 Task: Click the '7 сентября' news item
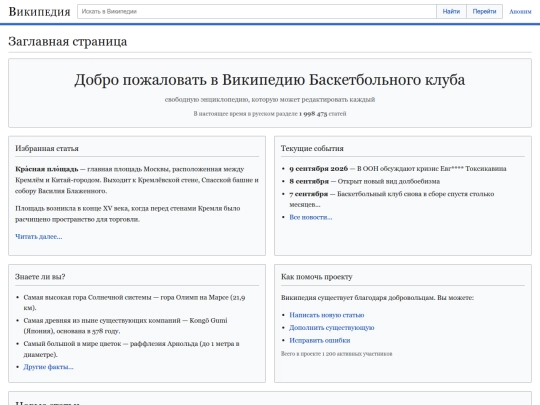pyautogui.click(x=392, y=199)
